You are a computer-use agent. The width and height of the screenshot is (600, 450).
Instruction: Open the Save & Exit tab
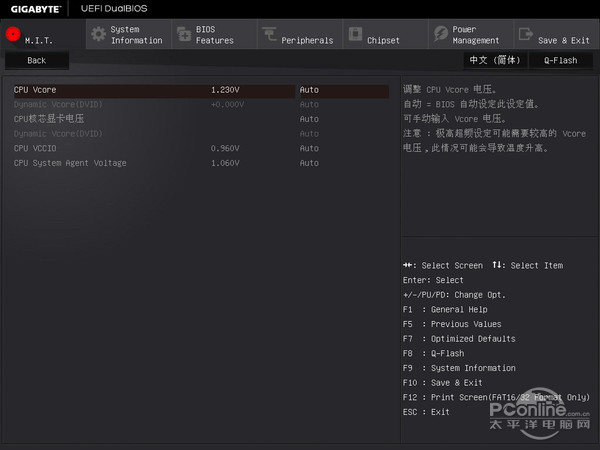coord(557,34)
